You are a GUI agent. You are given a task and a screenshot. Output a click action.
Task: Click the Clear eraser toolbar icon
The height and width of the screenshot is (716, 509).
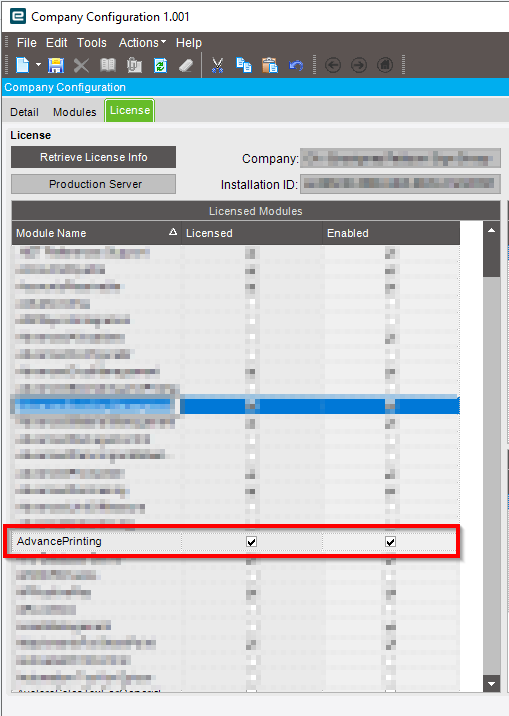click(x=186, y=65)
